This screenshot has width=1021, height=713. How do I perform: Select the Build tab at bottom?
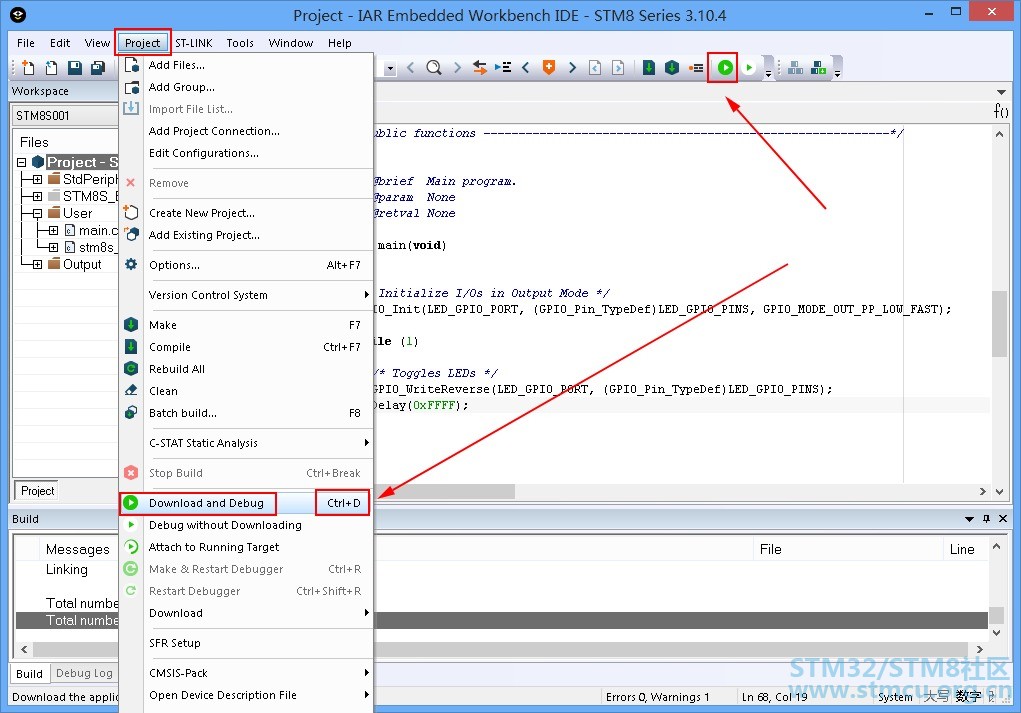(29, 673)
